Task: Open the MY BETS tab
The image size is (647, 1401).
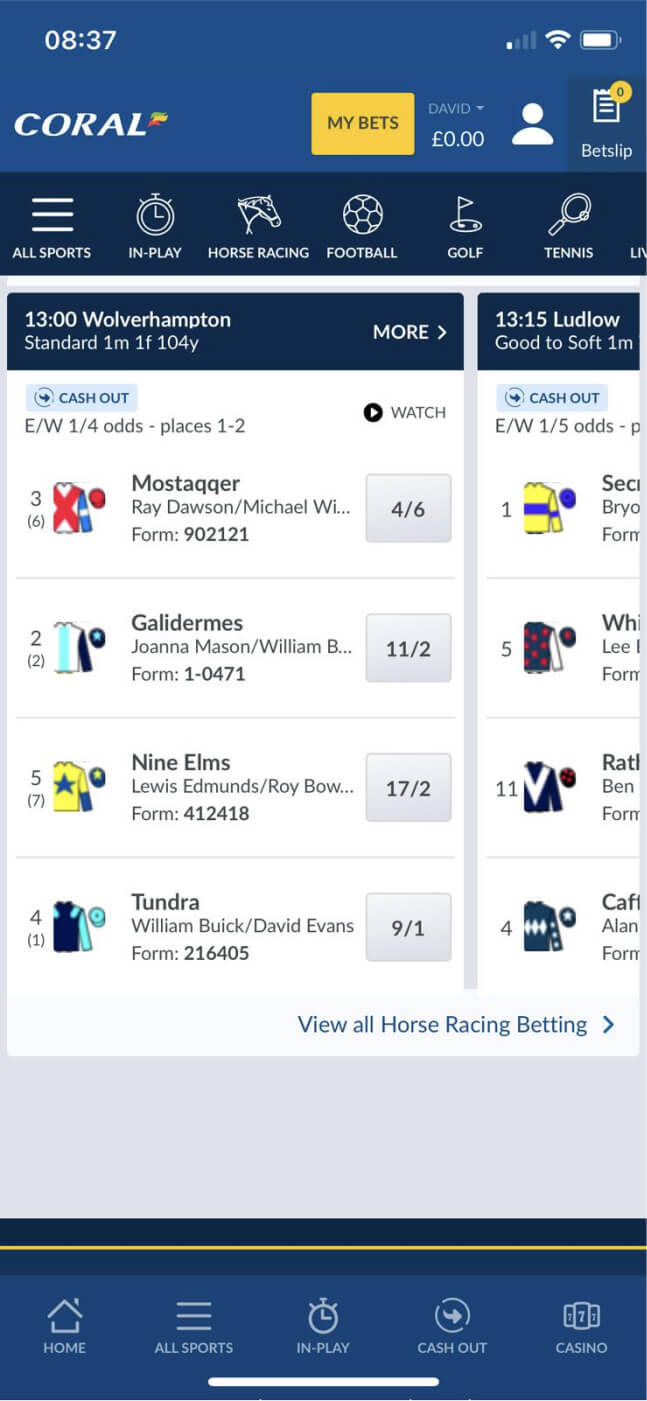Action: click(x=362, y=123)
